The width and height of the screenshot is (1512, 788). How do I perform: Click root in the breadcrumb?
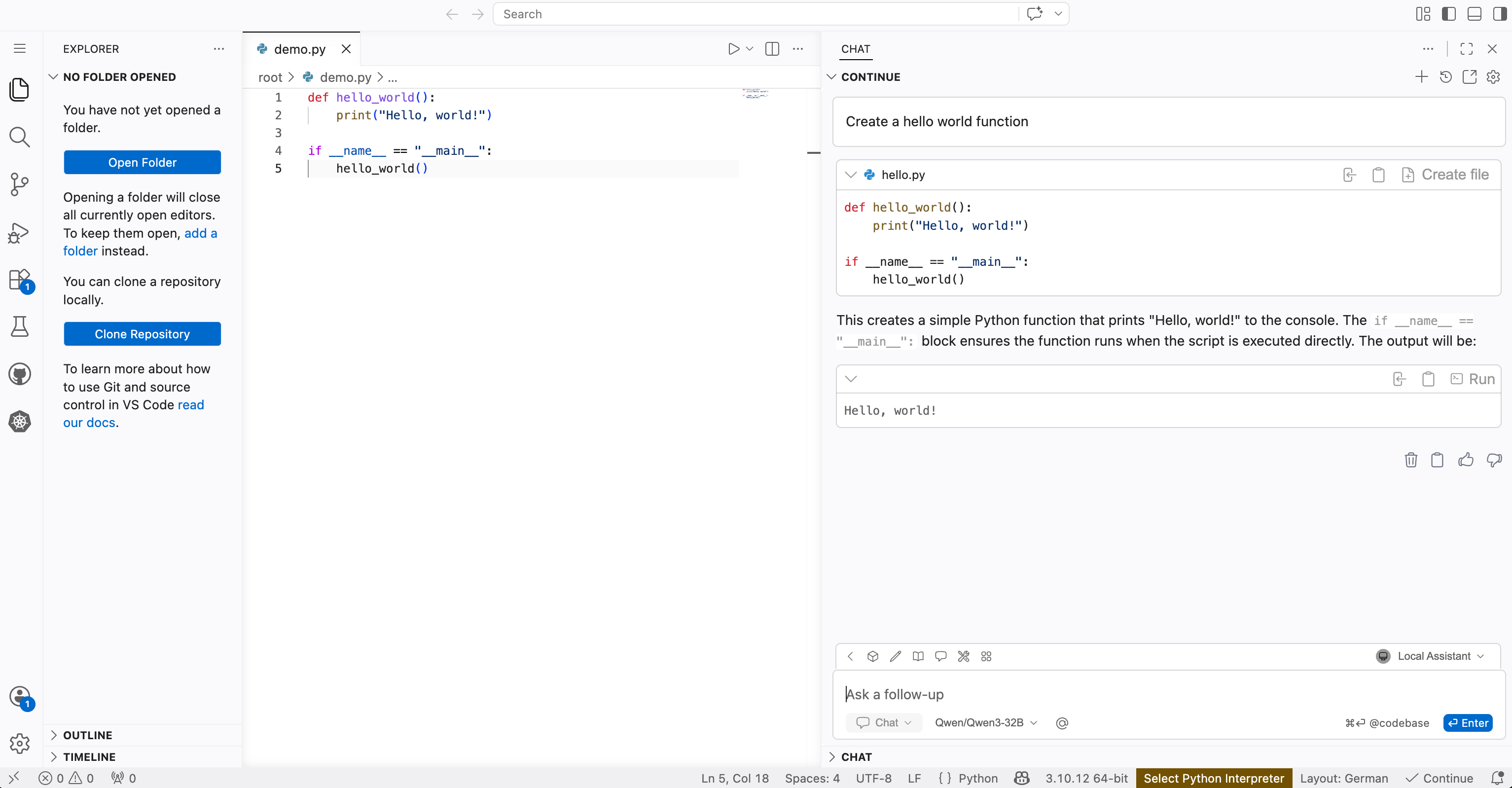(x=270, y=77)
